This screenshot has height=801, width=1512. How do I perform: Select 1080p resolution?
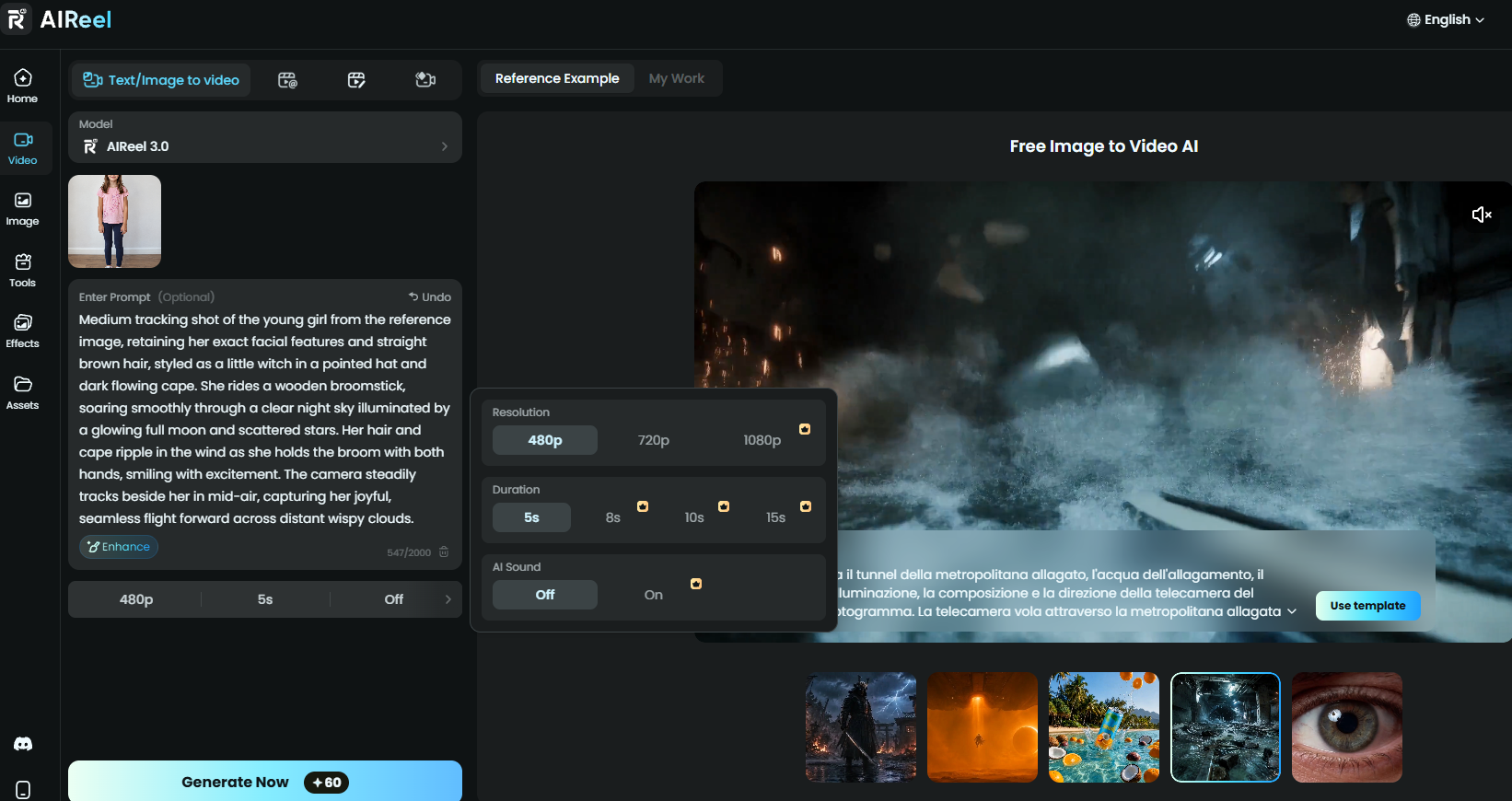pos(762,440)
